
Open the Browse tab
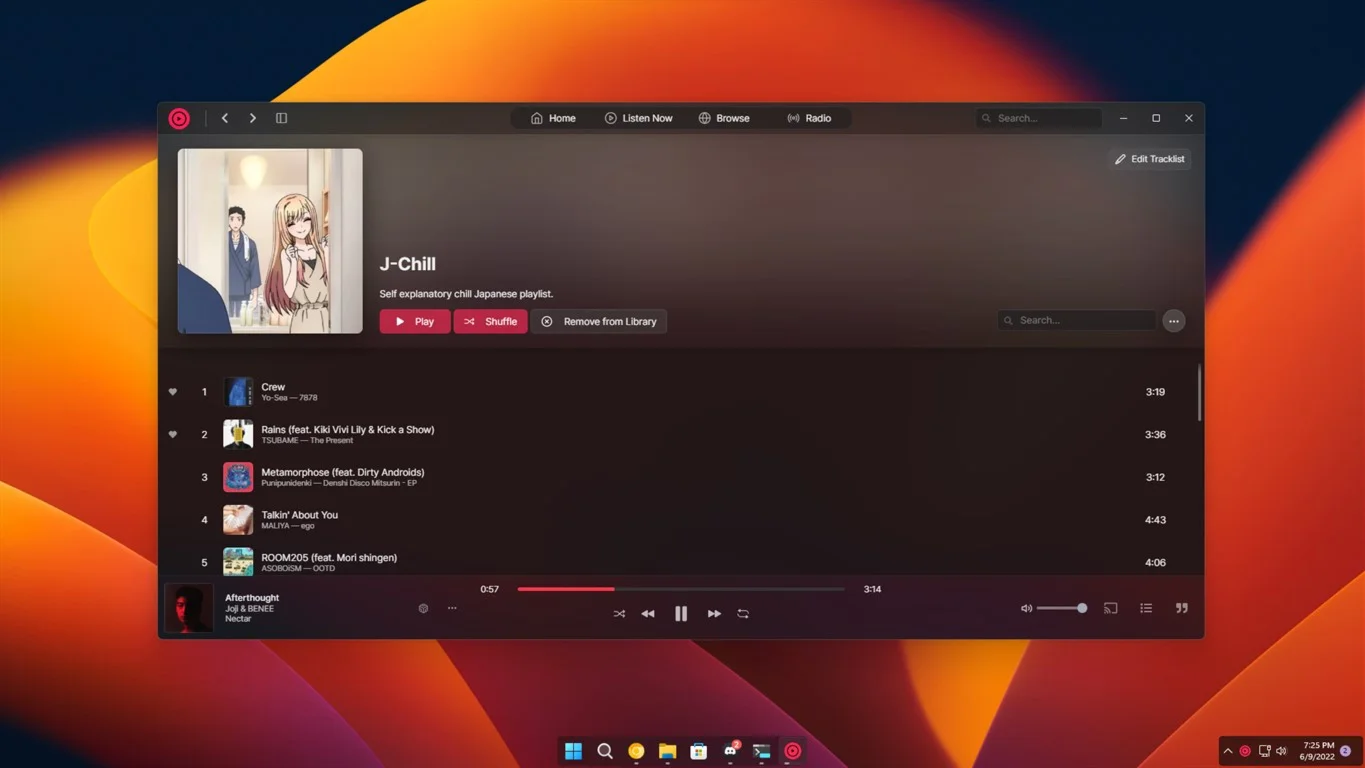(x=724, y=118)
